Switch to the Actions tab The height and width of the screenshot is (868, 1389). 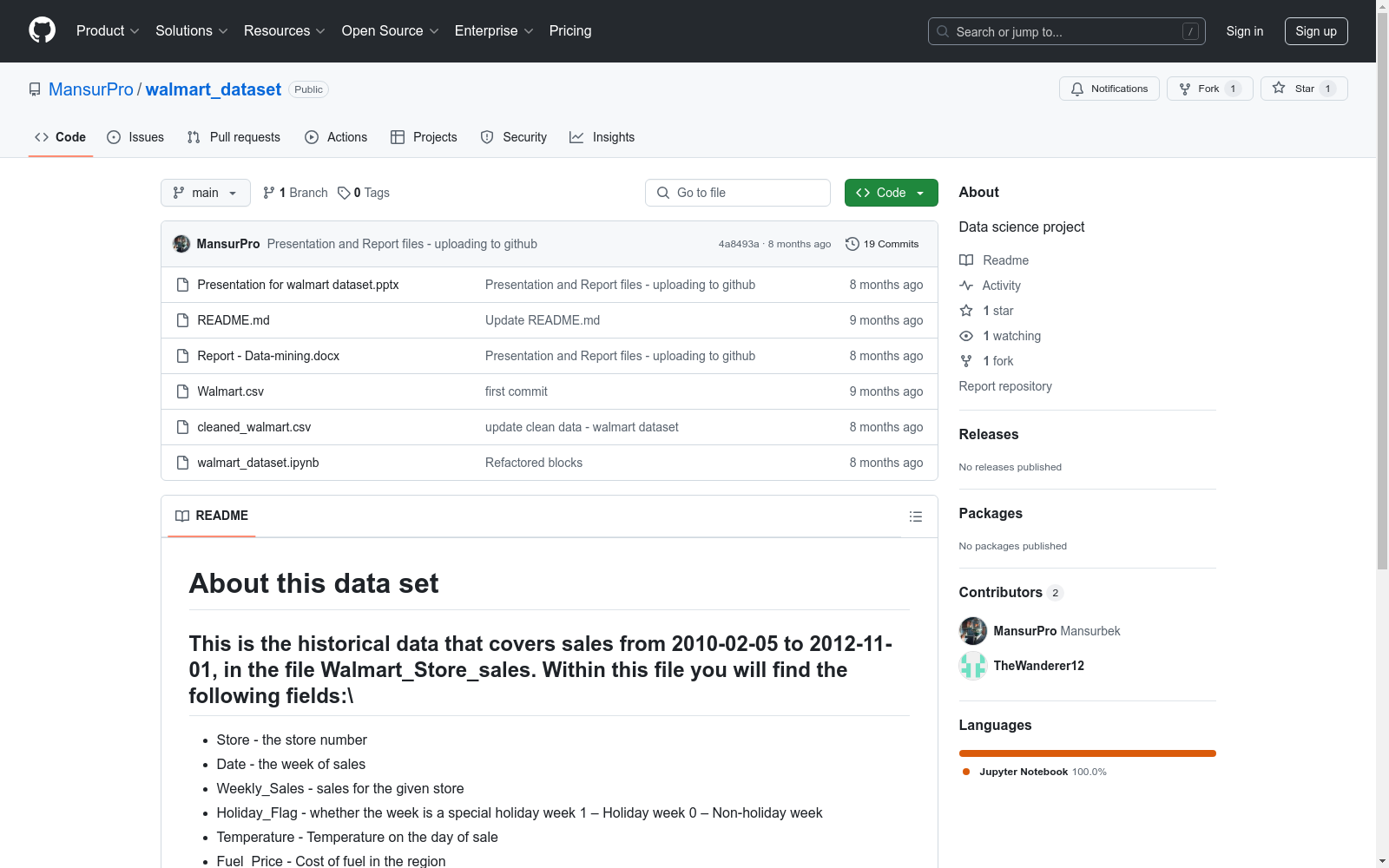click(x=336, y=137)
